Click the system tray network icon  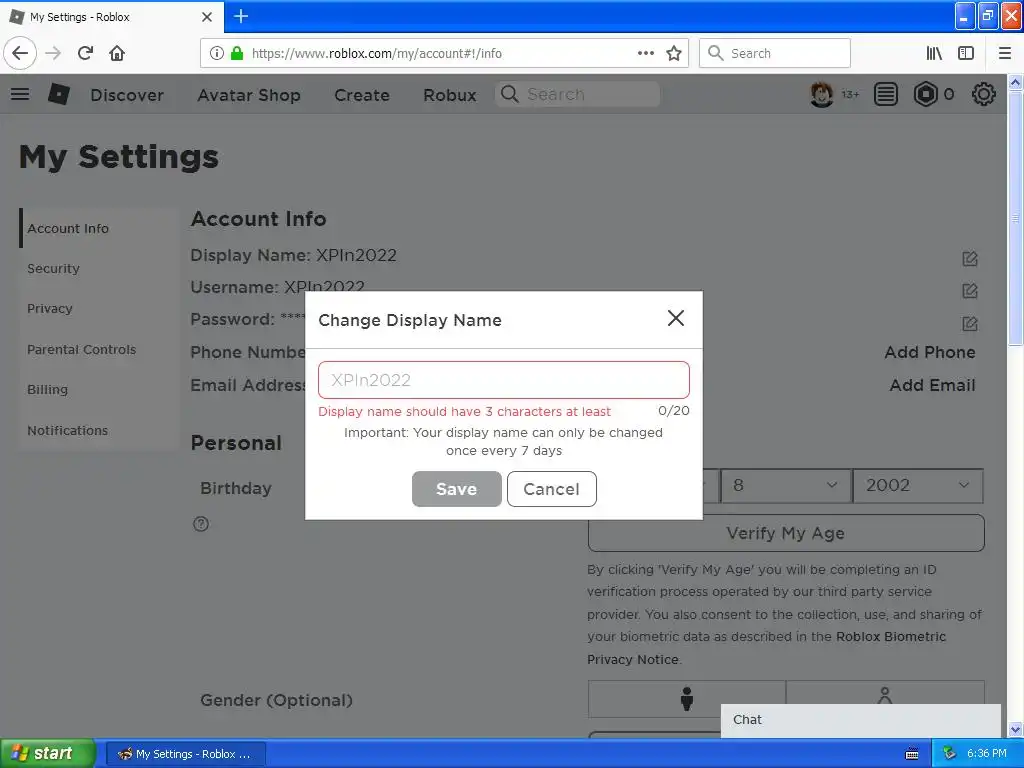[x=950, y=754]
